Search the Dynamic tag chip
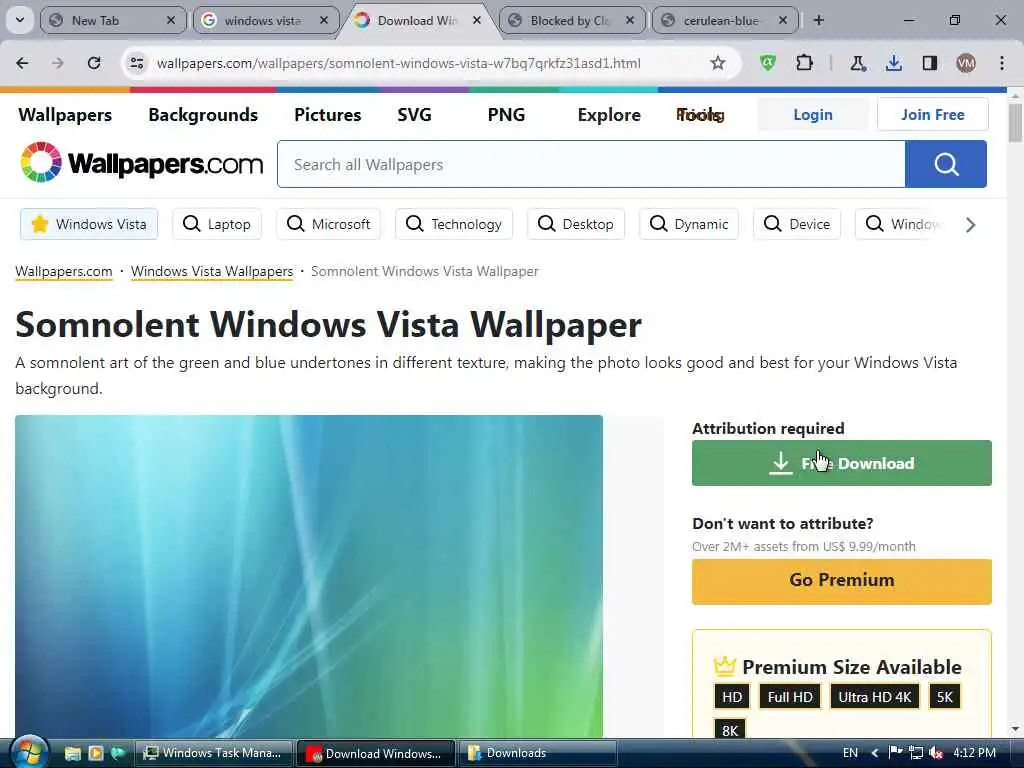Screen dimensions: 1024x768 688,224
